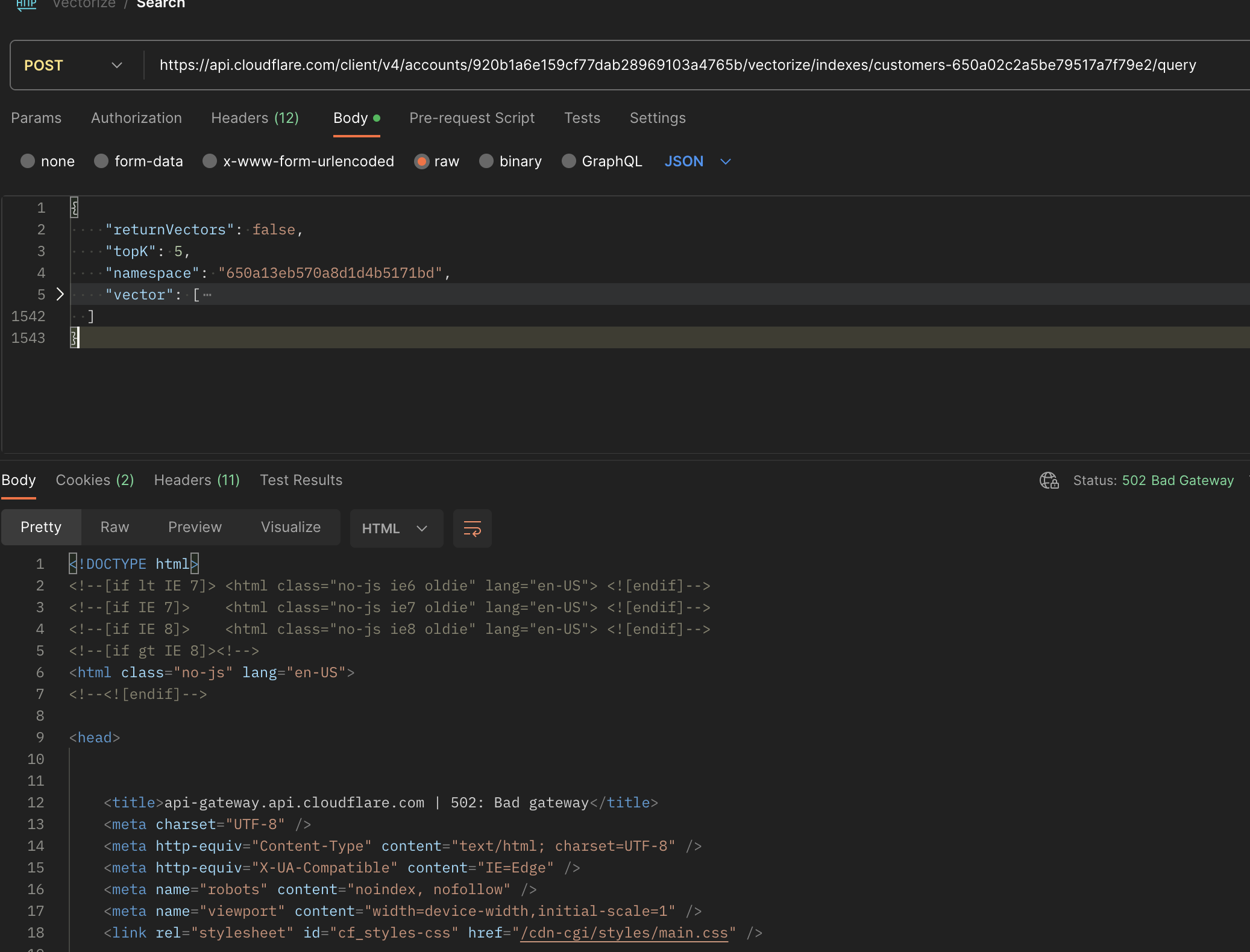The height and width of the screenshot is (952, 1250).
Task: Click the green dot on Body tab
Action: pos(377,118)
